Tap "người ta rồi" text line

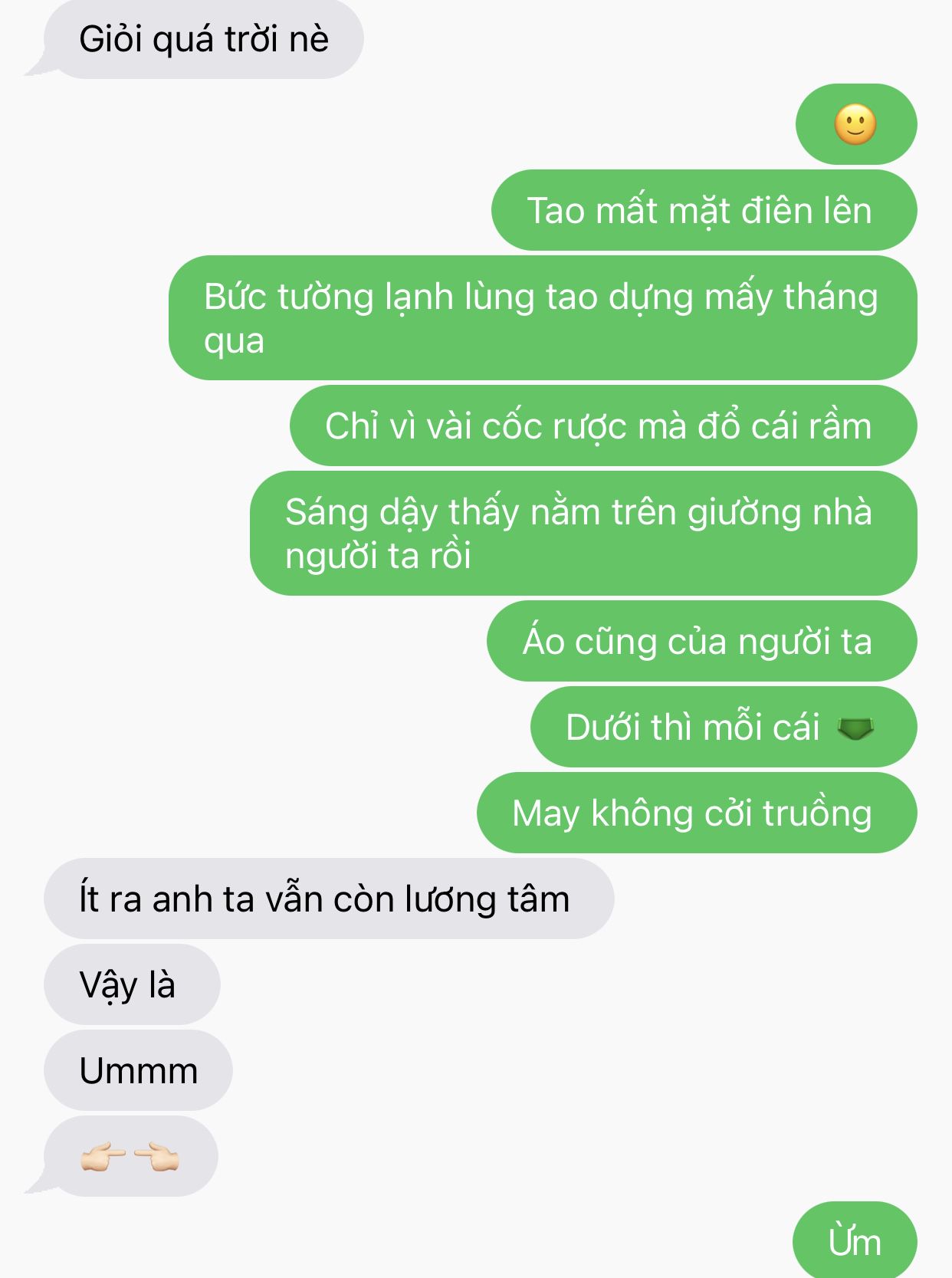click(x=378, y=555)
